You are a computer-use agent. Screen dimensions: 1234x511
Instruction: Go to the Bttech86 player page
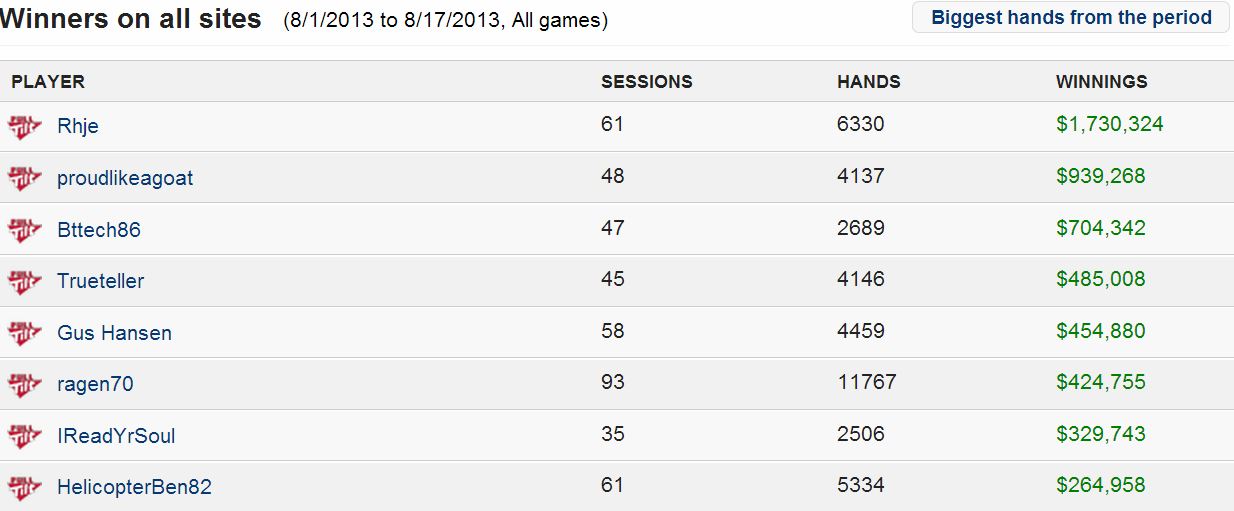point(99,230)
